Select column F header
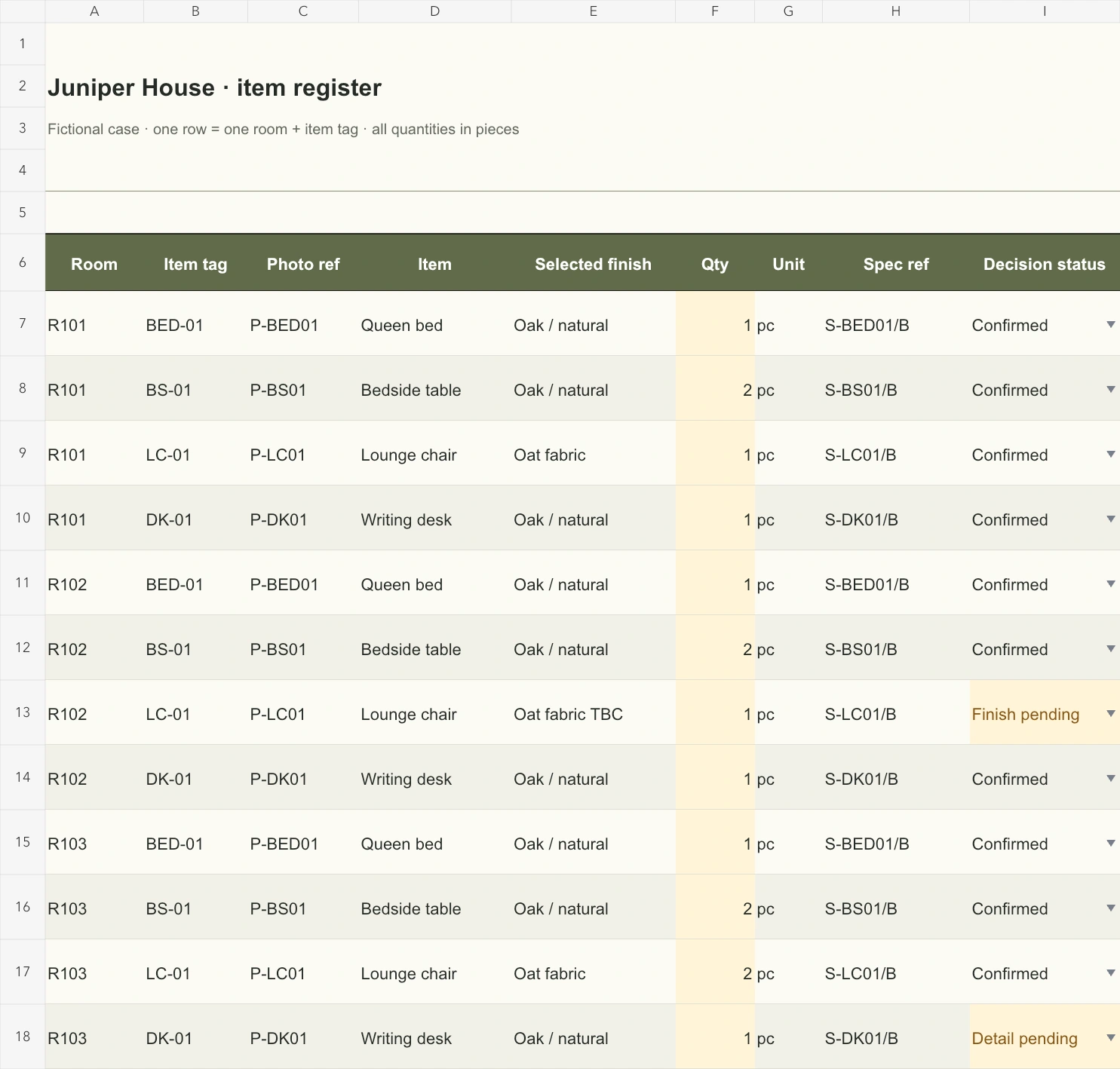Viewport: 1120px width, 1069px height. 715,11
